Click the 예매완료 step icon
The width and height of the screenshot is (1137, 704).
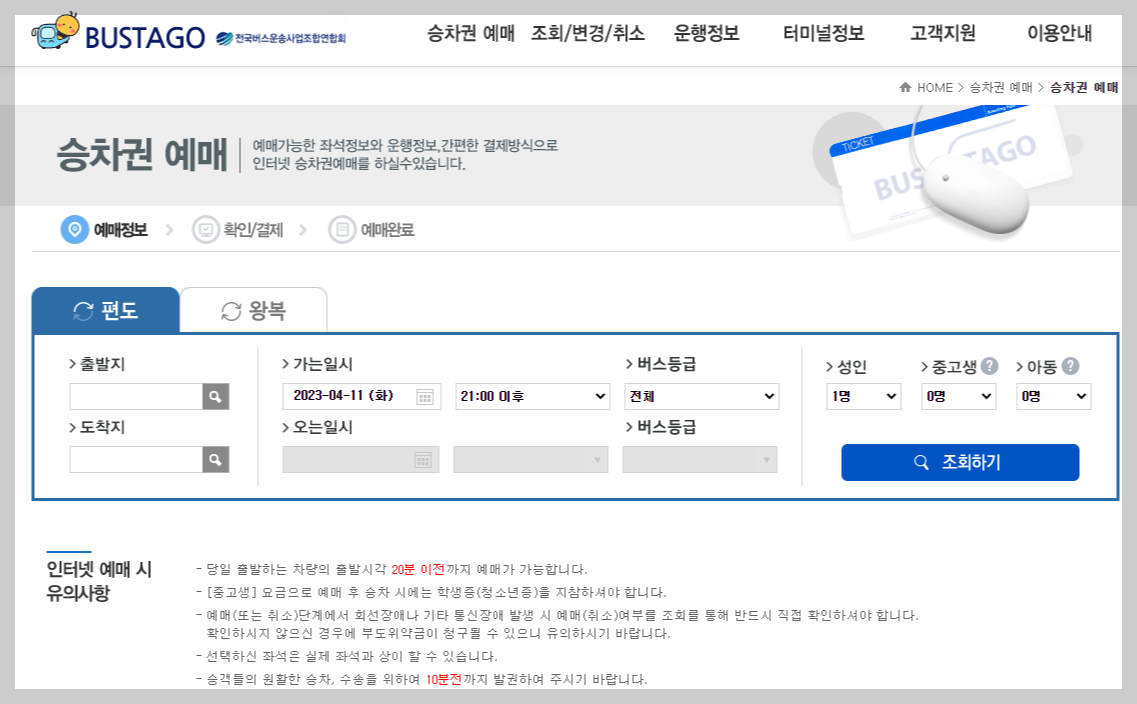pos(342,230)
